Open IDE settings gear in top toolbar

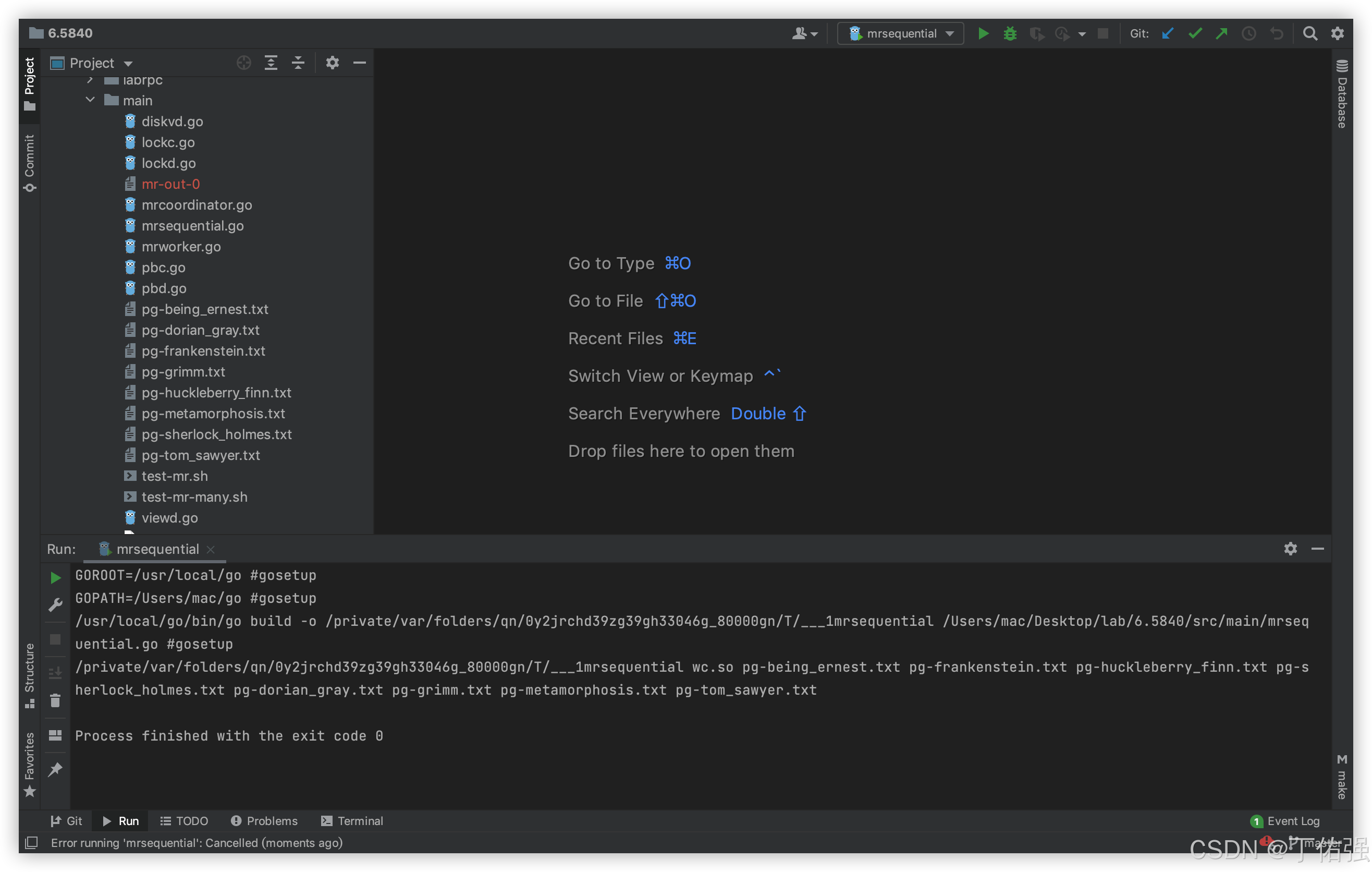tap(1337, 33)
